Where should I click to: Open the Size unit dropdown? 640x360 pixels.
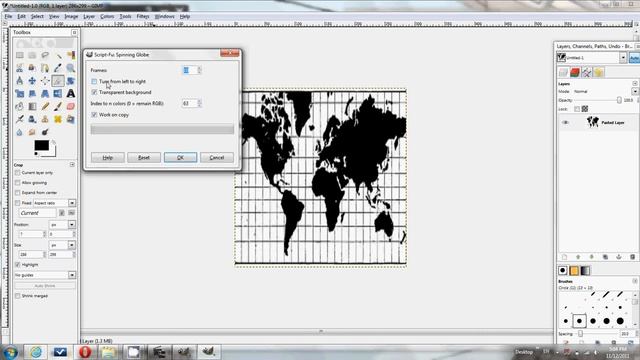coord(72,245)
